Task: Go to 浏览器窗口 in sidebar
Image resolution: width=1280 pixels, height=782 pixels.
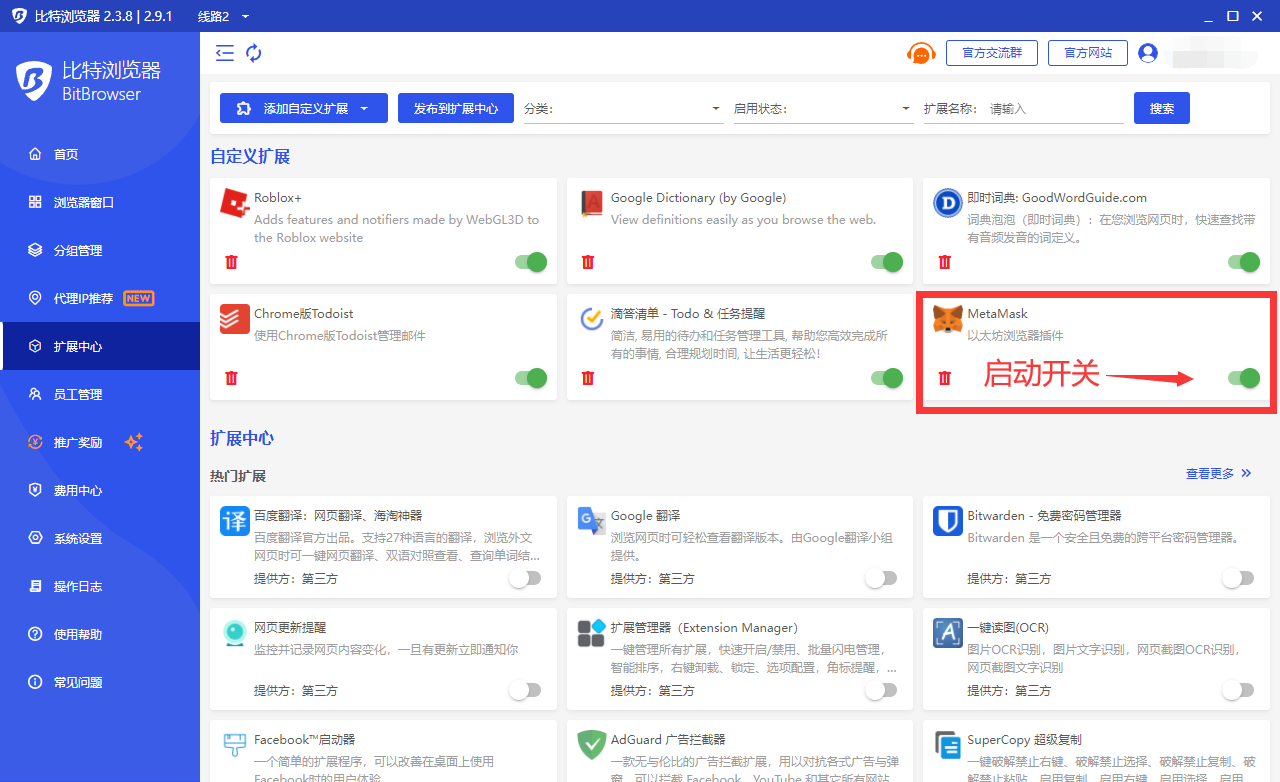Action: click(x=84, y=202)
